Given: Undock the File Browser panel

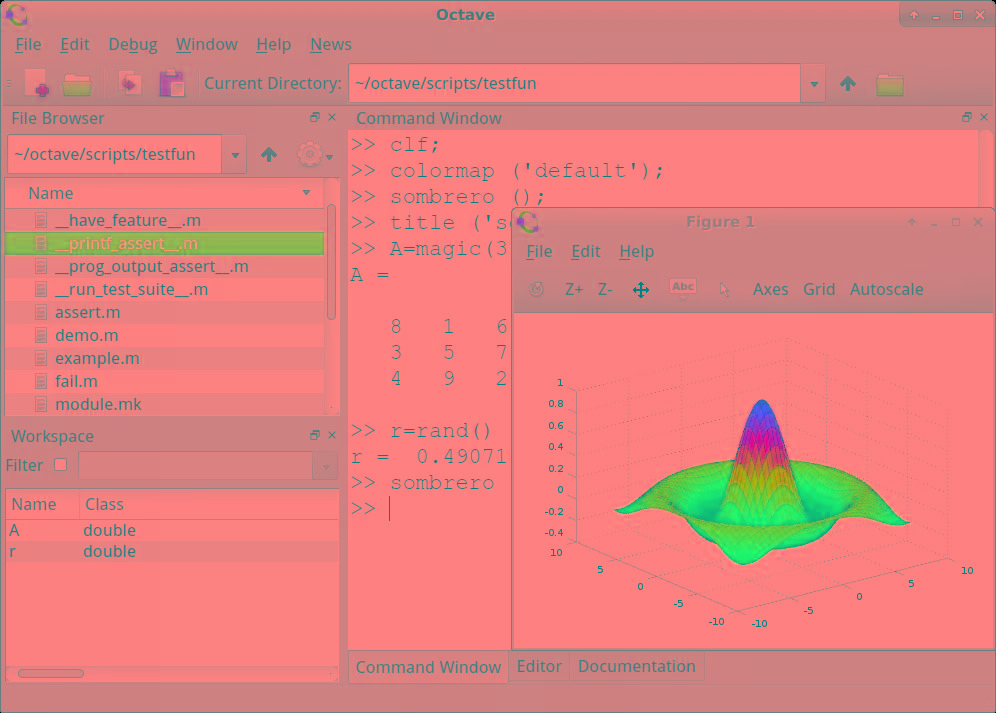Looking at the screenshot, I should click(314, 117).
